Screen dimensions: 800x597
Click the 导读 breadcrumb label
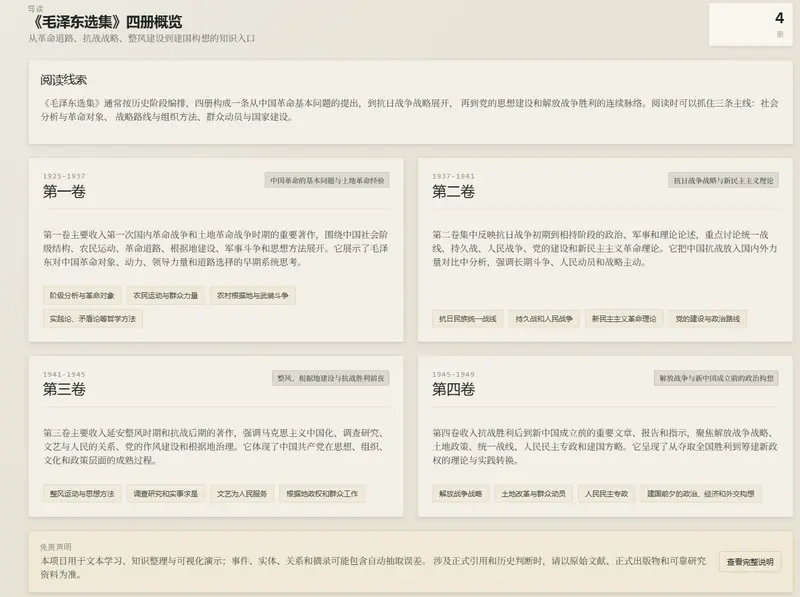tap(36, 8)
